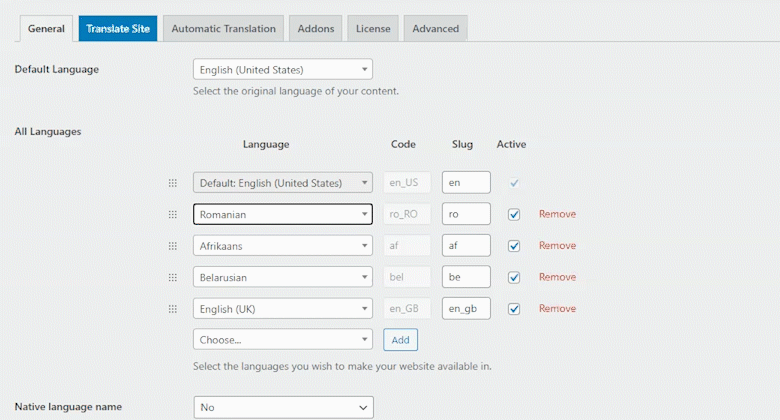The width and height of the screenshot is (780, 420).
Task: Click the 'ro' slug field
Action: [466, 214]
